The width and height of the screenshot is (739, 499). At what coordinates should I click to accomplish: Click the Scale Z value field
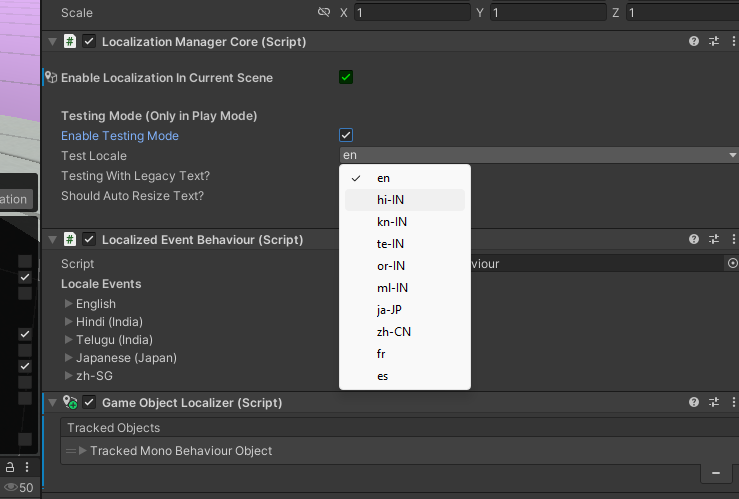(682, 12)
